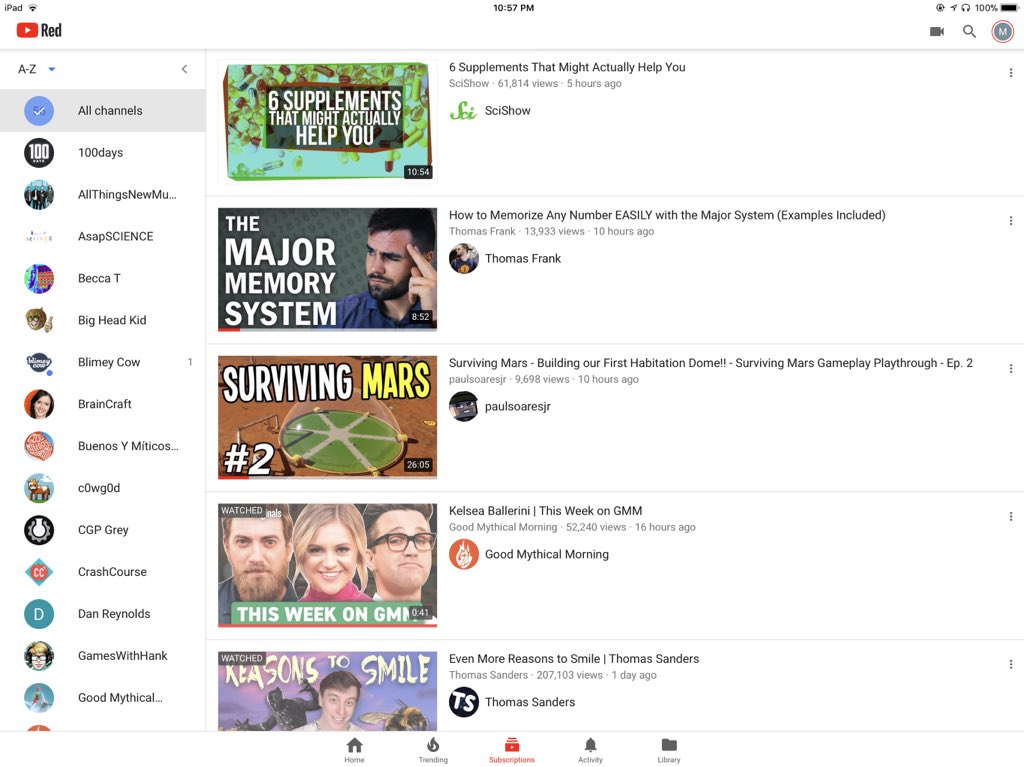Screen dimensions: 1024x767
Task: Select the Subscriptions tab
Action: (511, 750)
